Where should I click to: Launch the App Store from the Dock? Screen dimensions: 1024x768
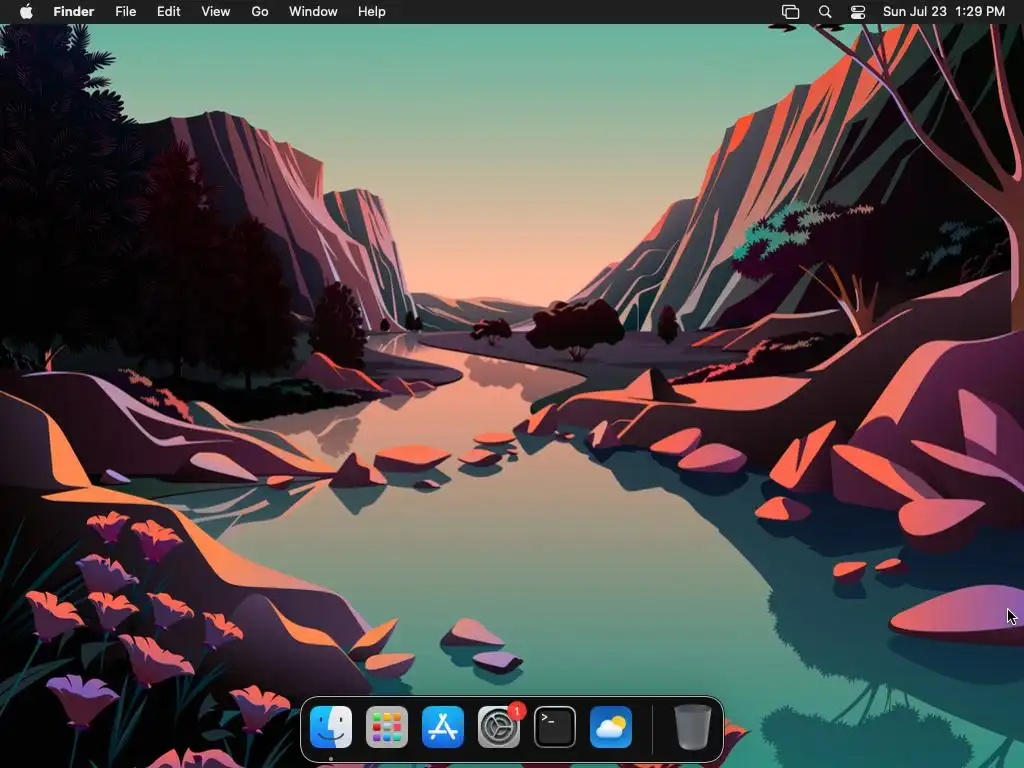[443, 727]
